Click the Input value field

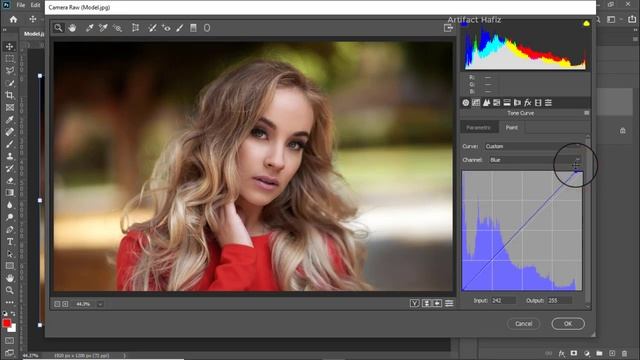click(503, 300)
